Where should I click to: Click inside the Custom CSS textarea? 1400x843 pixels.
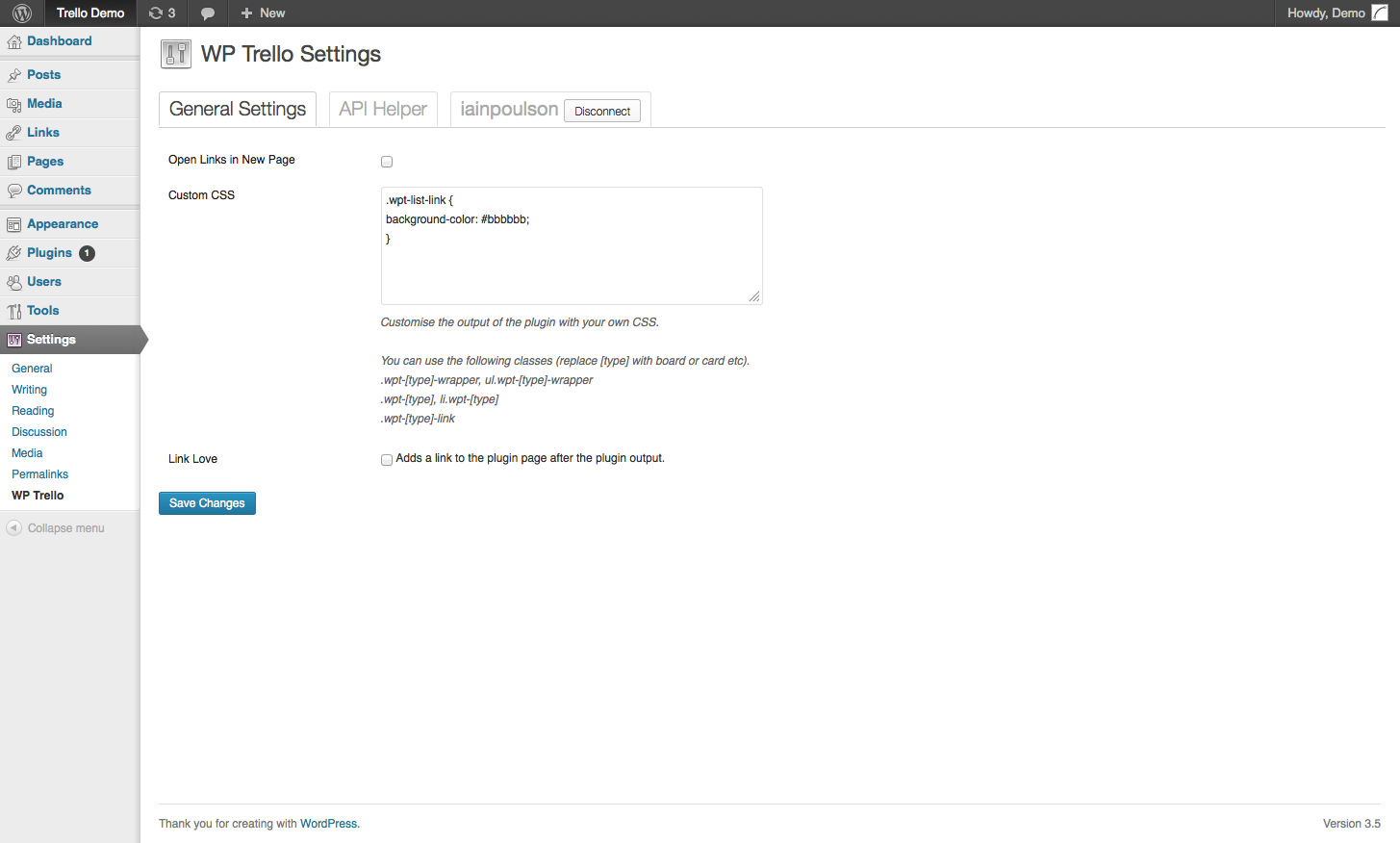coord(572,245)
